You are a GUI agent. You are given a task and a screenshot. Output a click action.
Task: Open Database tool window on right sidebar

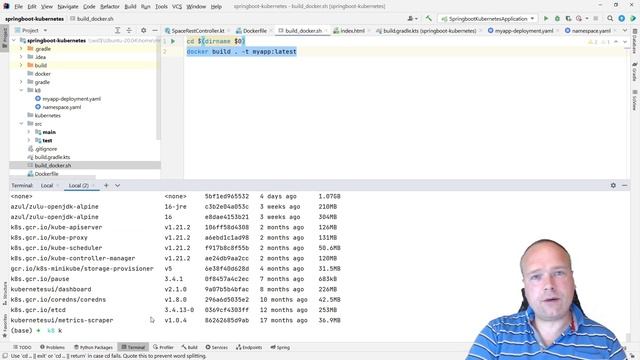(x=635, y=41)
